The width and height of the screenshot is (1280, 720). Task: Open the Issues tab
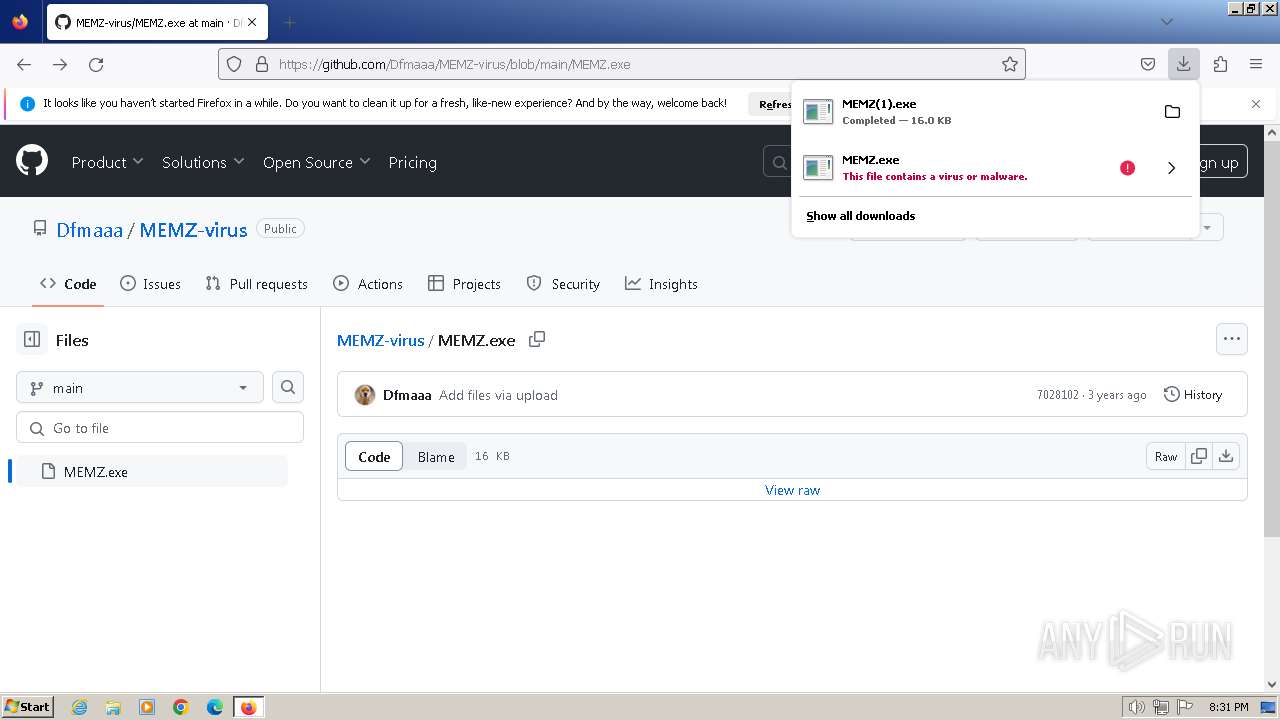coord(150,284)
